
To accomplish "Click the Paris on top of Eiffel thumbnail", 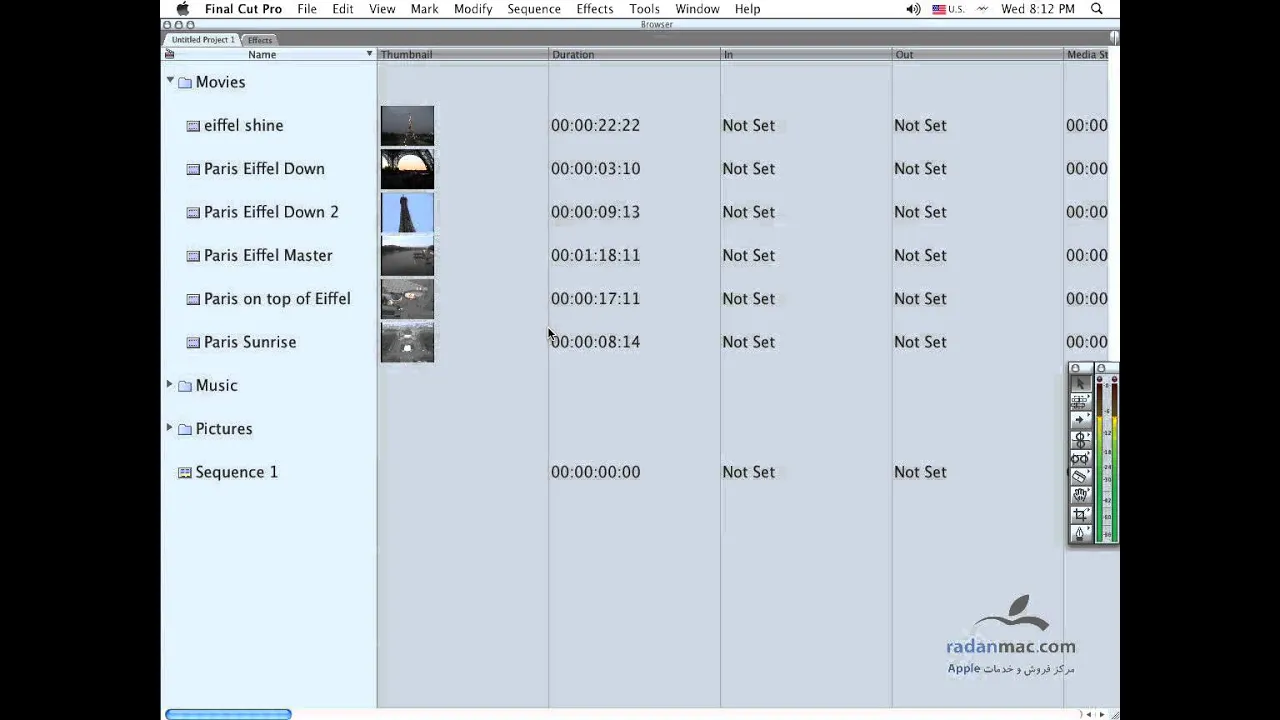I will click(407, 299).
